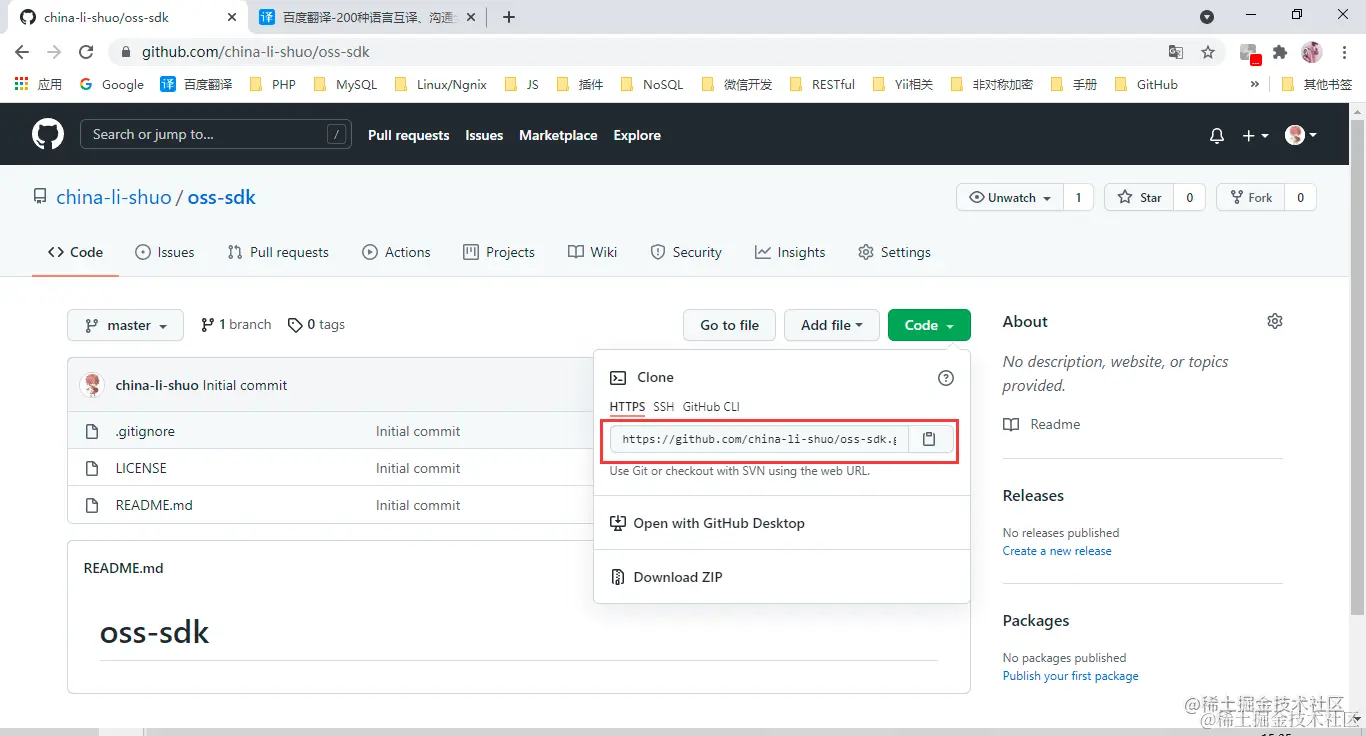Open About section settings gear
This screenshot has height=736, width=1366.
[1275, 321]
